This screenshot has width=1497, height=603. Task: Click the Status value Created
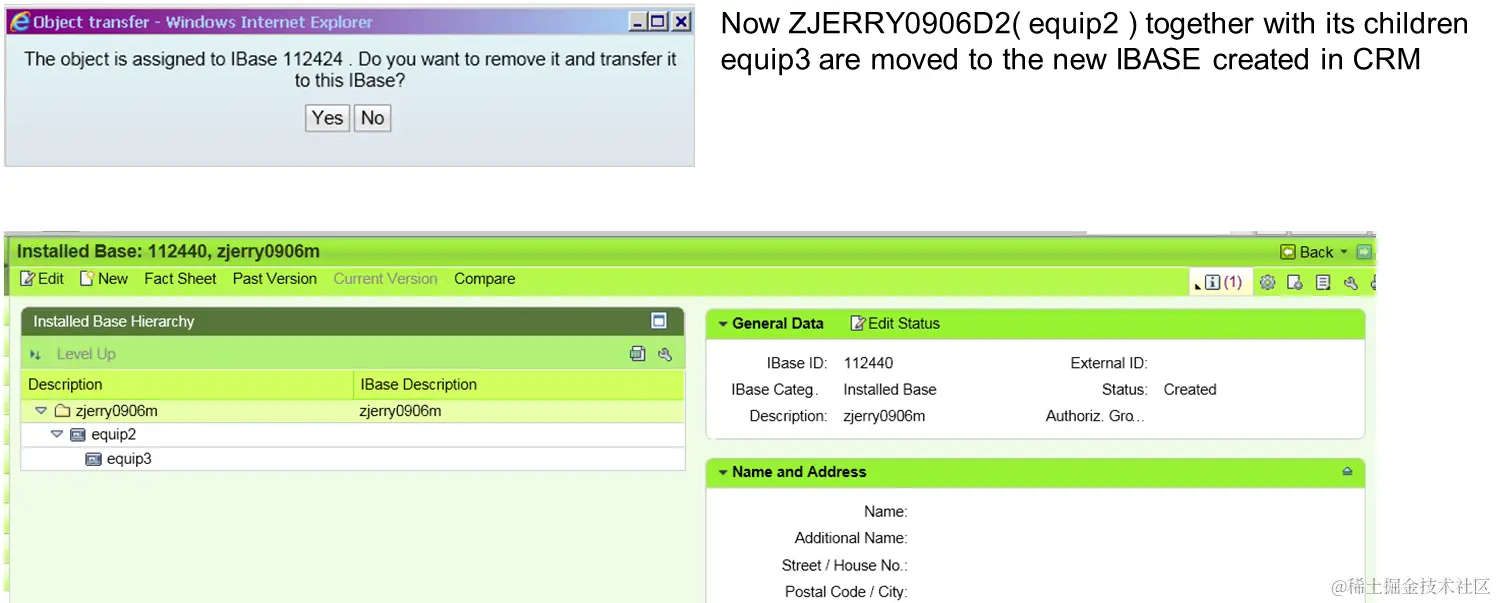pos(1190,390)
